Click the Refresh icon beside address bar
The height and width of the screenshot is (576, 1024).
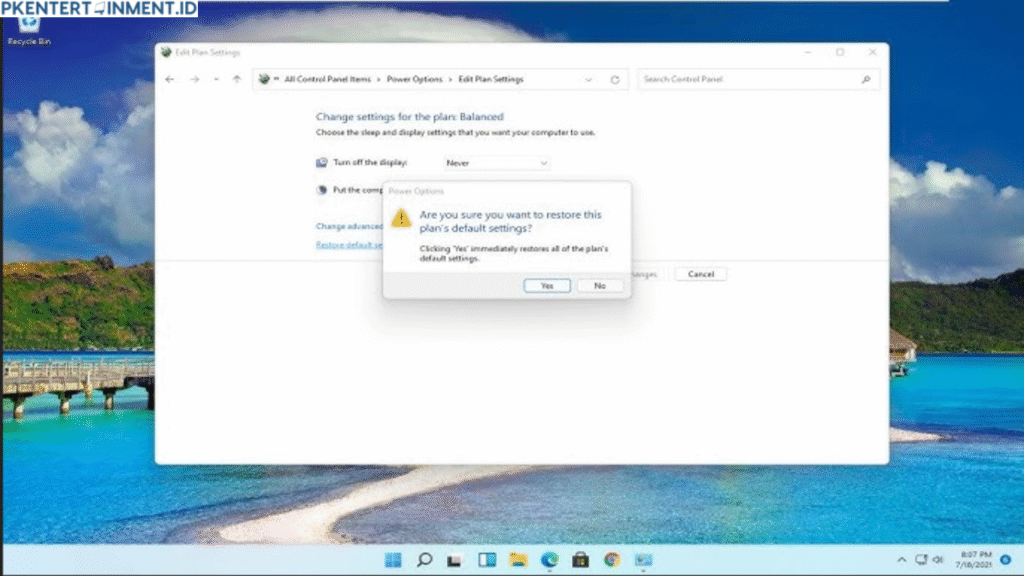[615, 79]
